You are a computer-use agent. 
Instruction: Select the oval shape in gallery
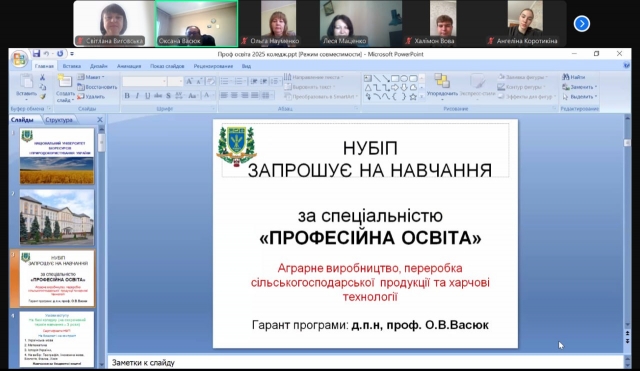(404, 78)
